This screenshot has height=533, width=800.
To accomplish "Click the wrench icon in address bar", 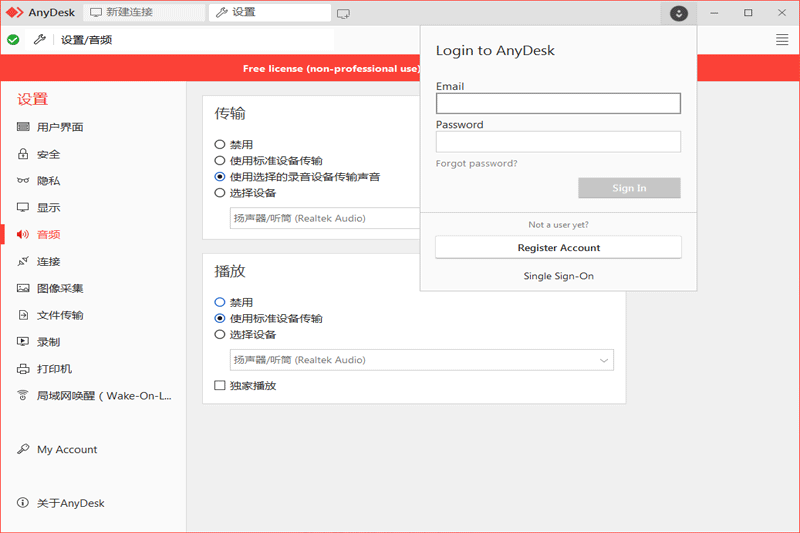I will 40,39.
